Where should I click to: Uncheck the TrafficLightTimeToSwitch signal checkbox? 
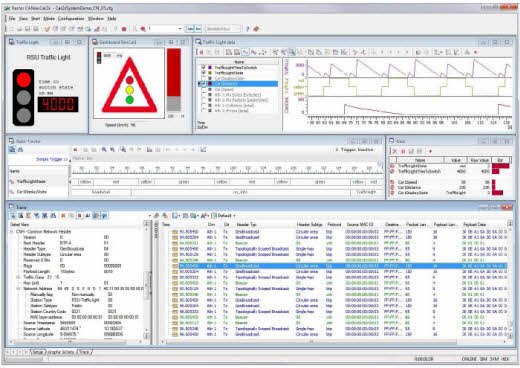pyautogui.click(x=203, y=68)
